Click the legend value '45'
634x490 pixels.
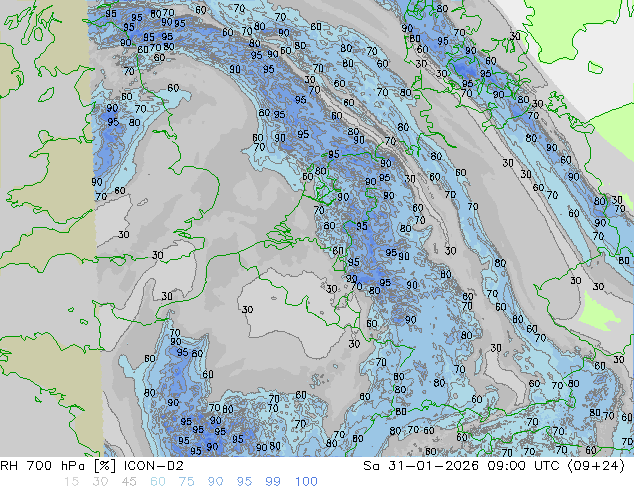click(129, 482)
